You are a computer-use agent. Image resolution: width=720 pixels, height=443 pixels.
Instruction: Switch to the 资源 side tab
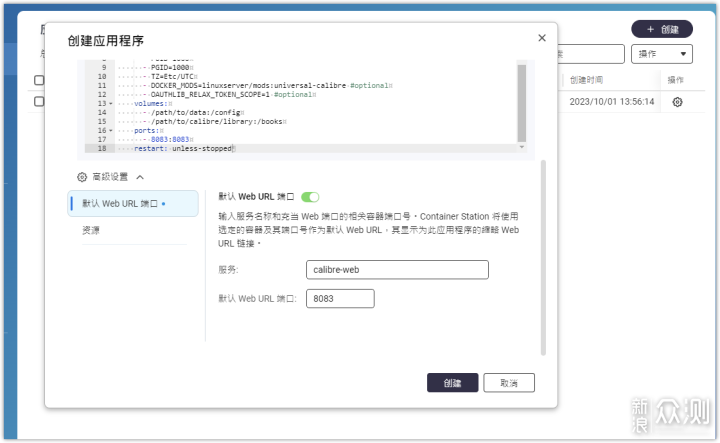[91, 231]
